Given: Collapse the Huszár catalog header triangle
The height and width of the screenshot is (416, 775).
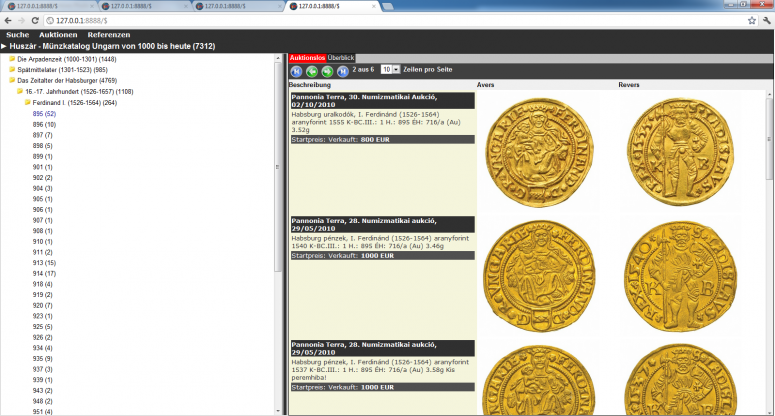Looking at the screenshot, I should pos(4,46).
